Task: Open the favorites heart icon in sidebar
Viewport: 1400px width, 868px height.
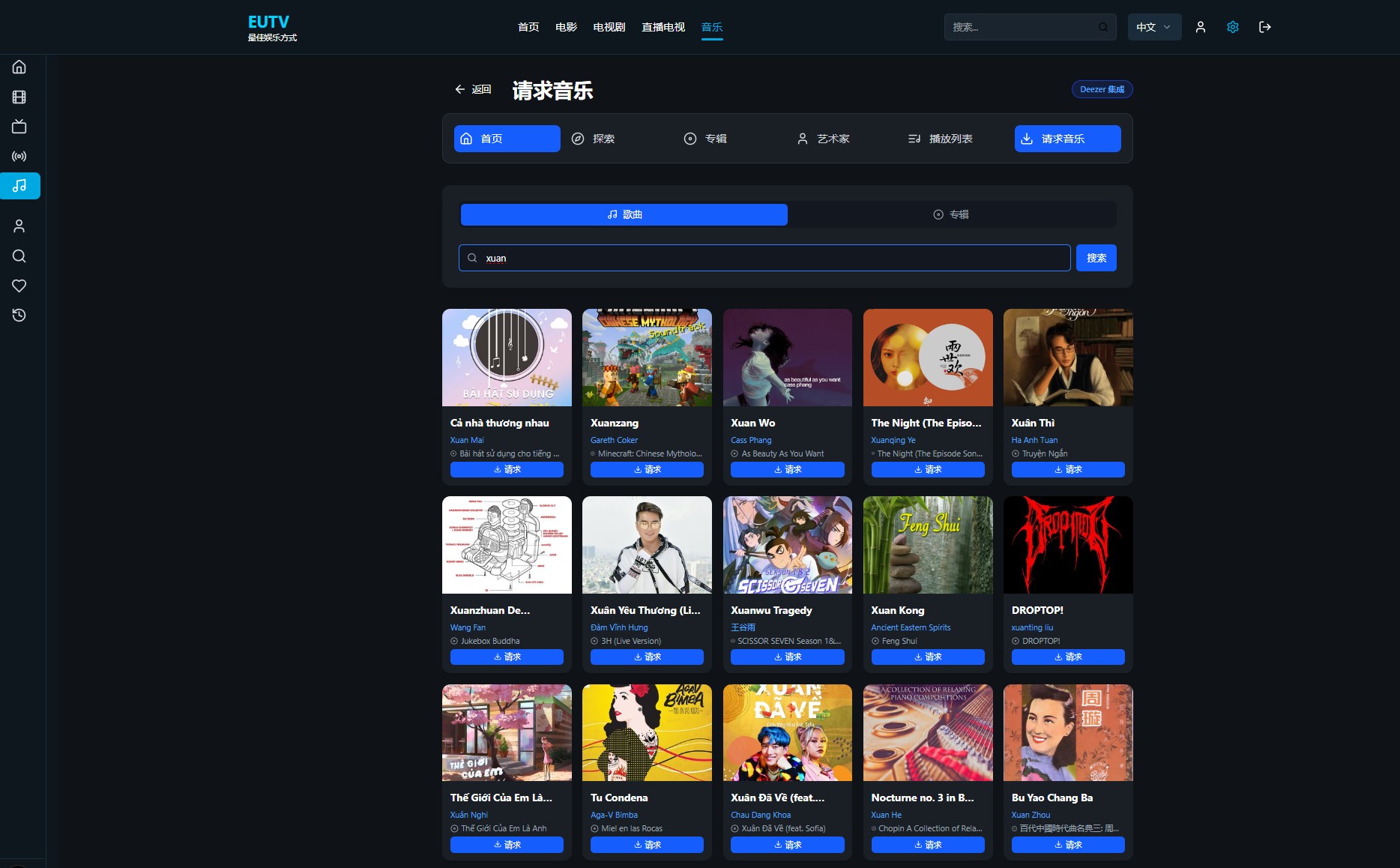Action: click(19, 286)
